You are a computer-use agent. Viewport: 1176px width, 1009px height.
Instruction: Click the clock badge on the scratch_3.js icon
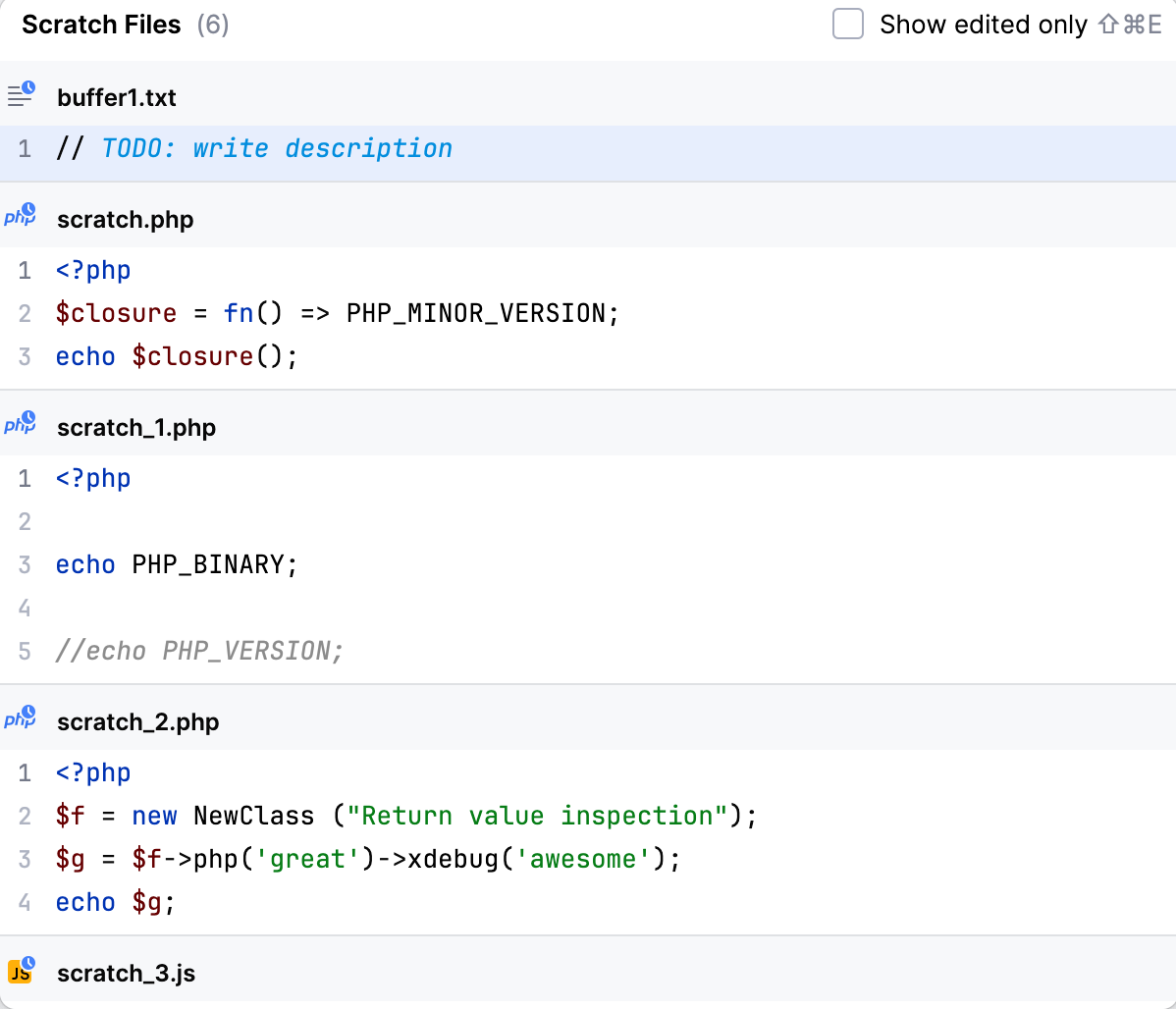point(28,965)
